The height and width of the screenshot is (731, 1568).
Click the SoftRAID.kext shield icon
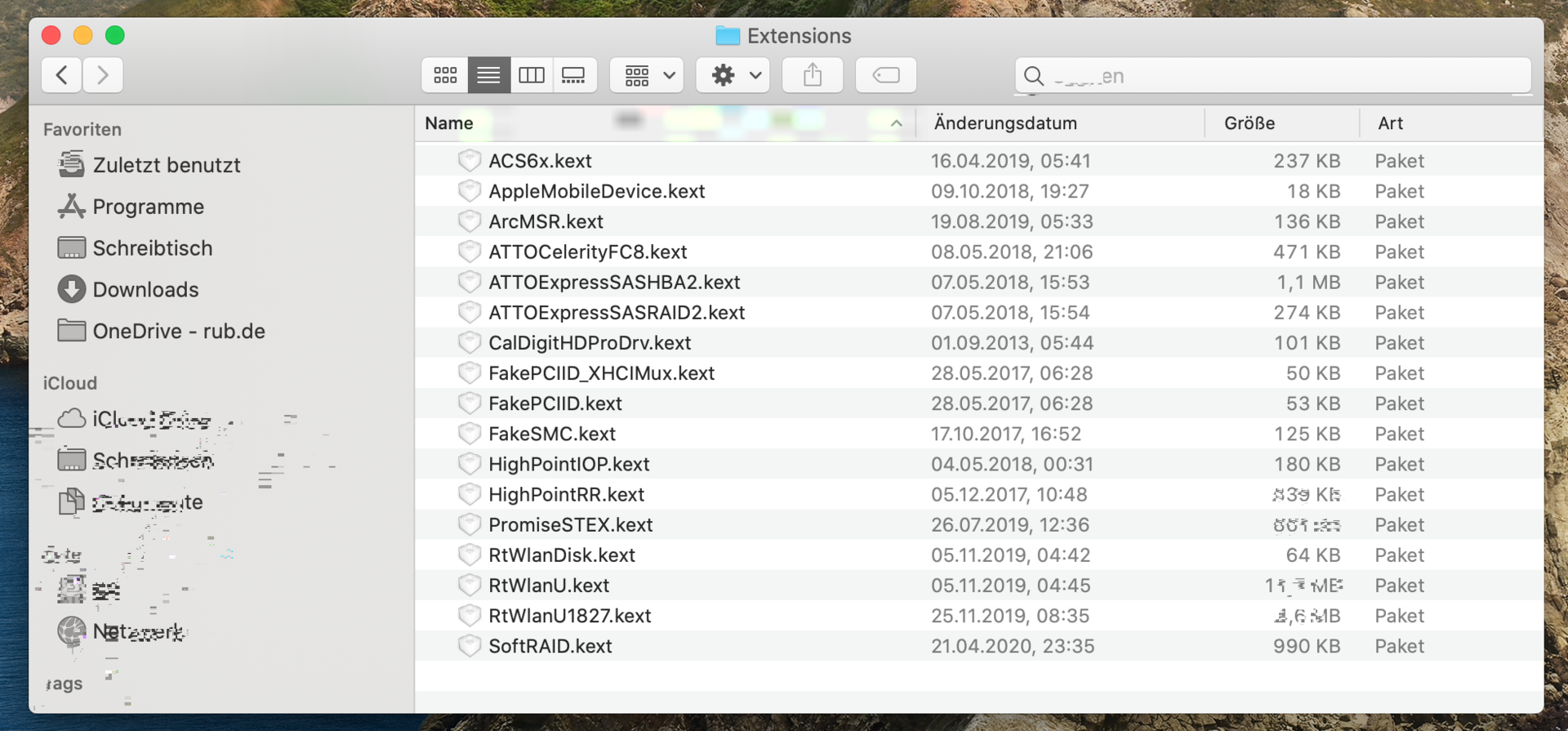tap(469, 646)
